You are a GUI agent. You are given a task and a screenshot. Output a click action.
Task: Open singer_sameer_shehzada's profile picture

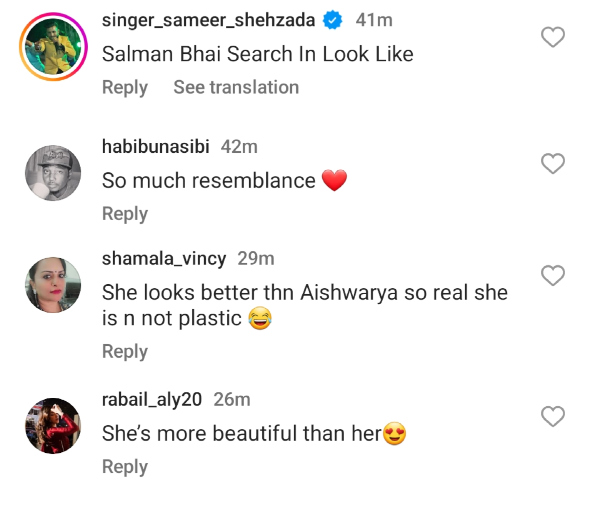(53, 46)
